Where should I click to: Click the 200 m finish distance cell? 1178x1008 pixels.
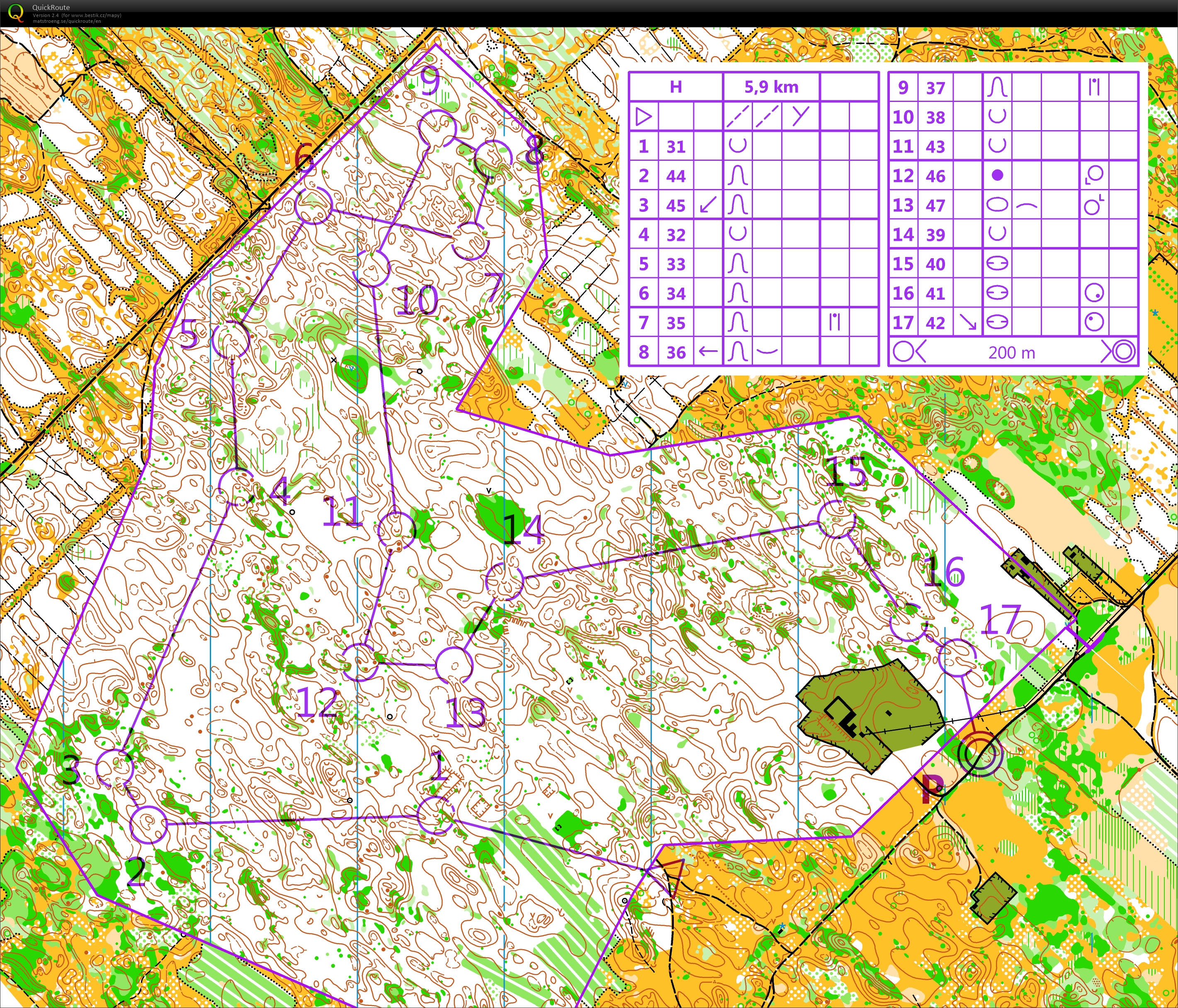tap(1011, 352)
